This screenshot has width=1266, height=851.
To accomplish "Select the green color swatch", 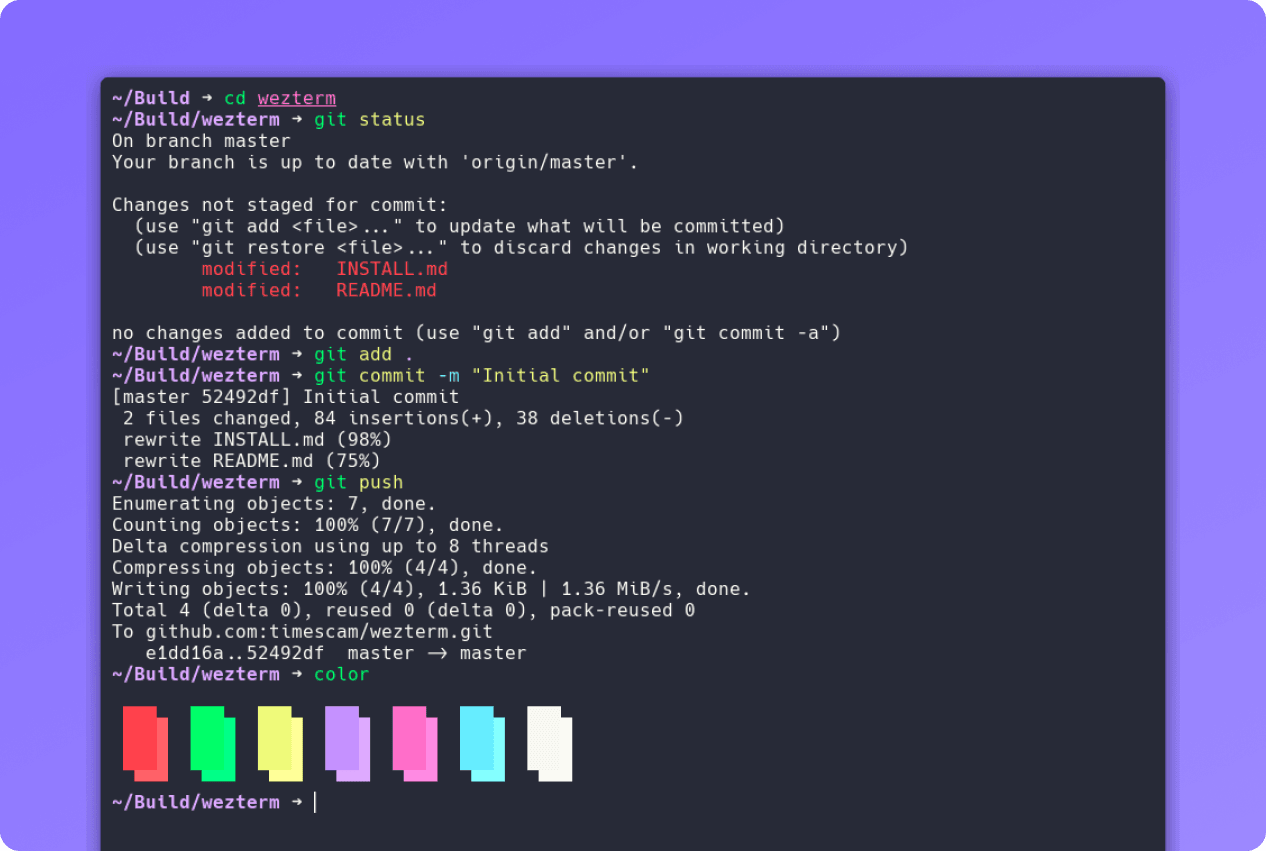I will [x=211, y=743].
